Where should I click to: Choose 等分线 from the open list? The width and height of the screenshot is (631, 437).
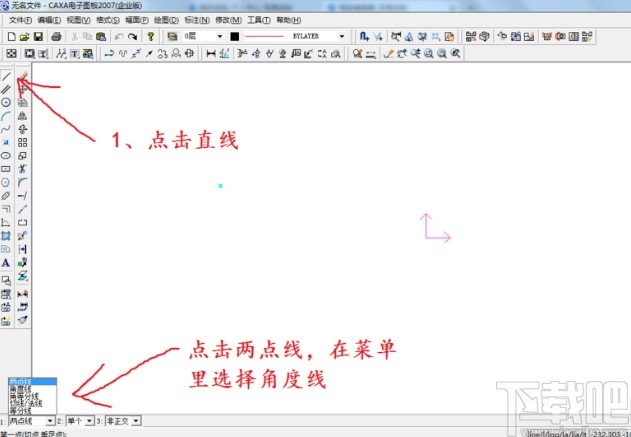point(32,410)
